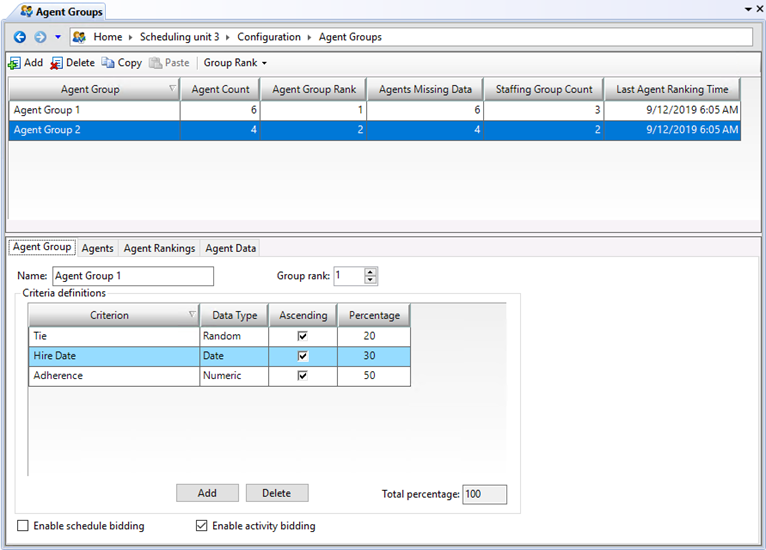Increase the Group rank stepper value
The image size is (766, 550).
point(371,272)
